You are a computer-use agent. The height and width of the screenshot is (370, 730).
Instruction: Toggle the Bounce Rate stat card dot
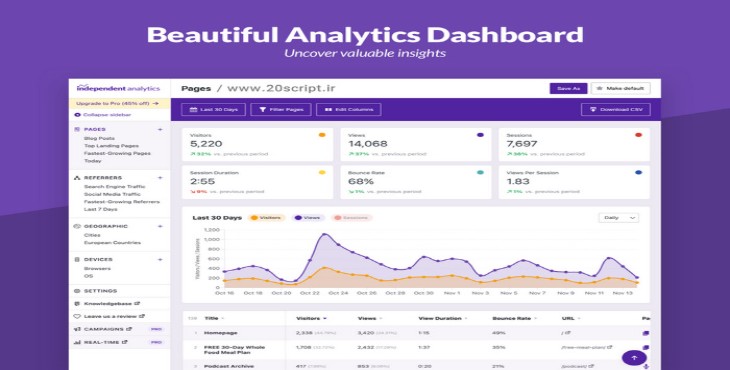480,173
